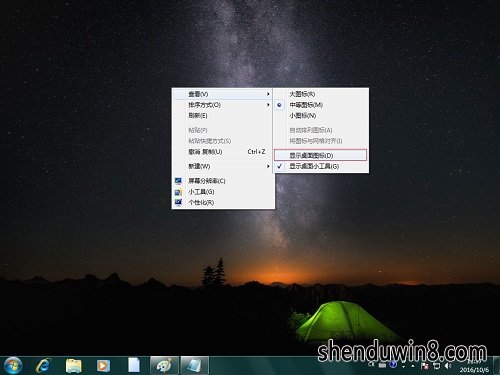Click 刷新(E) refresh in the context menu

[223, 115]
